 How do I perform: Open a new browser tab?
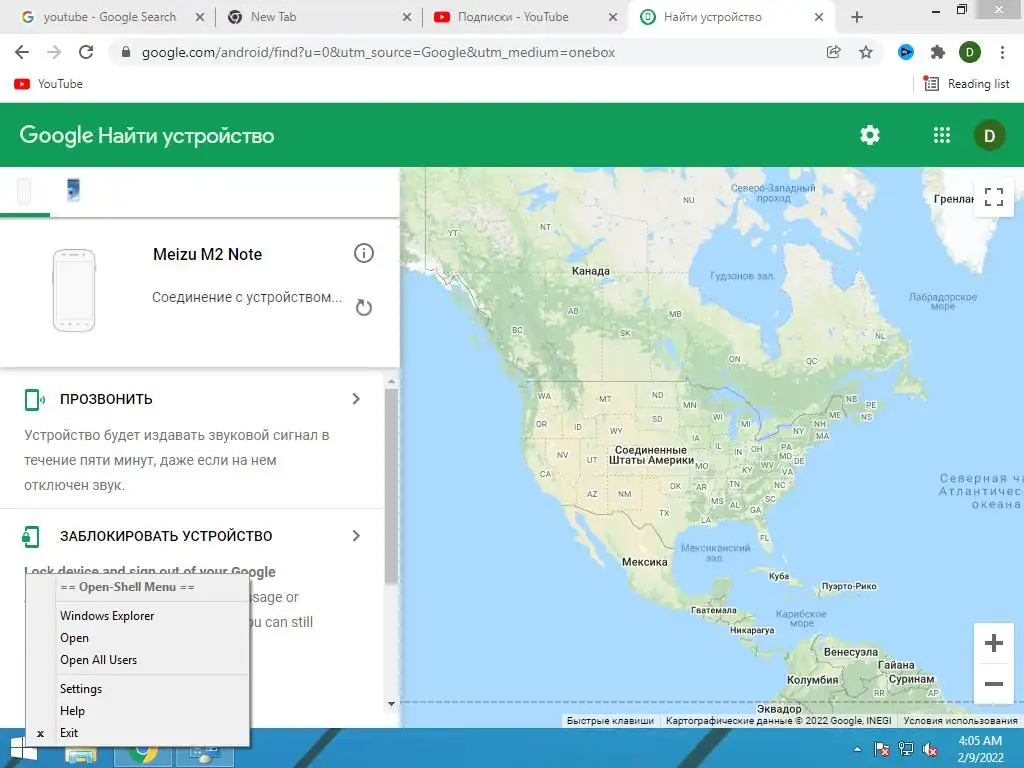coord(857,18)
